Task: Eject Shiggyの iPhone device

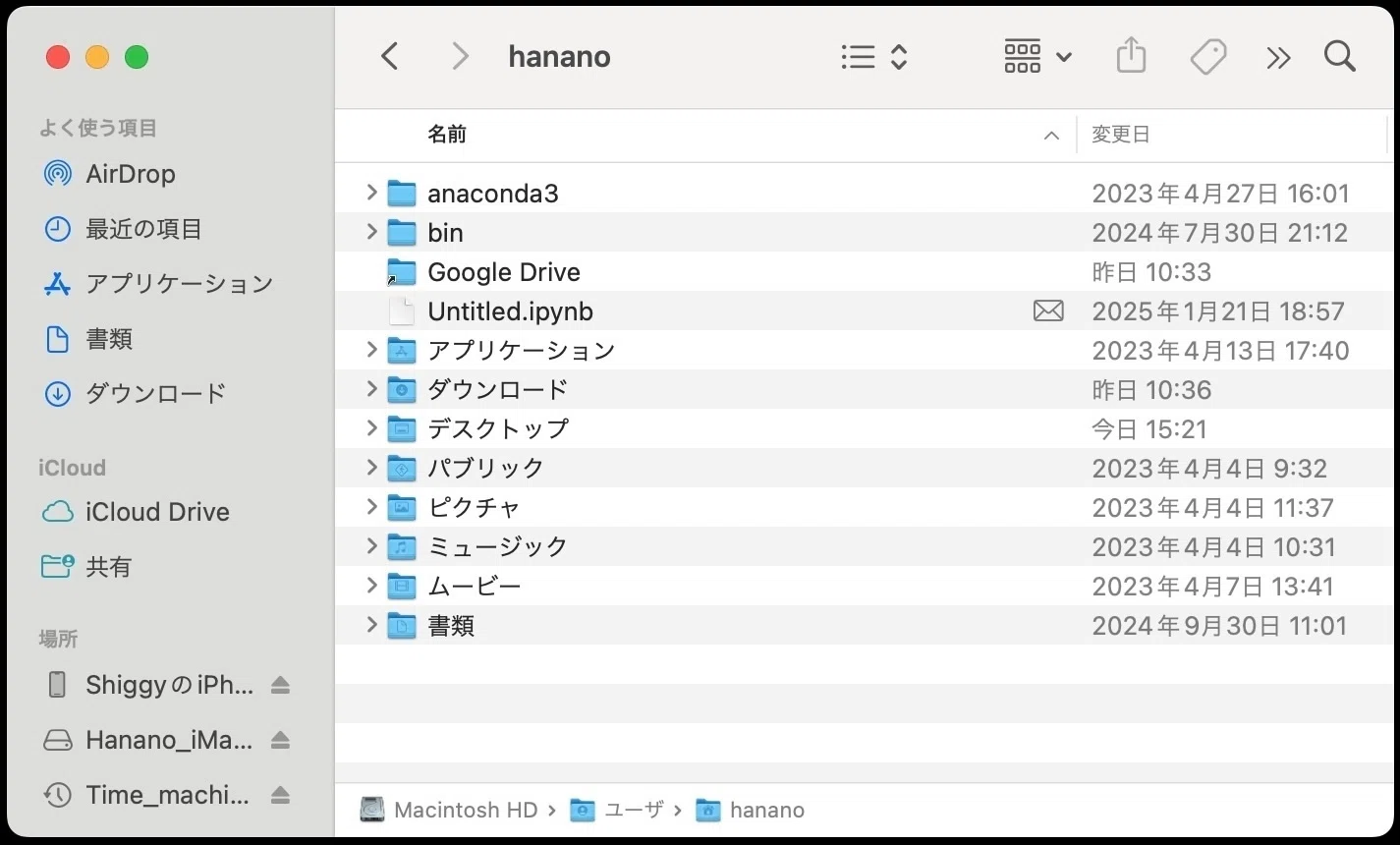Action: (x=280, y=685)
